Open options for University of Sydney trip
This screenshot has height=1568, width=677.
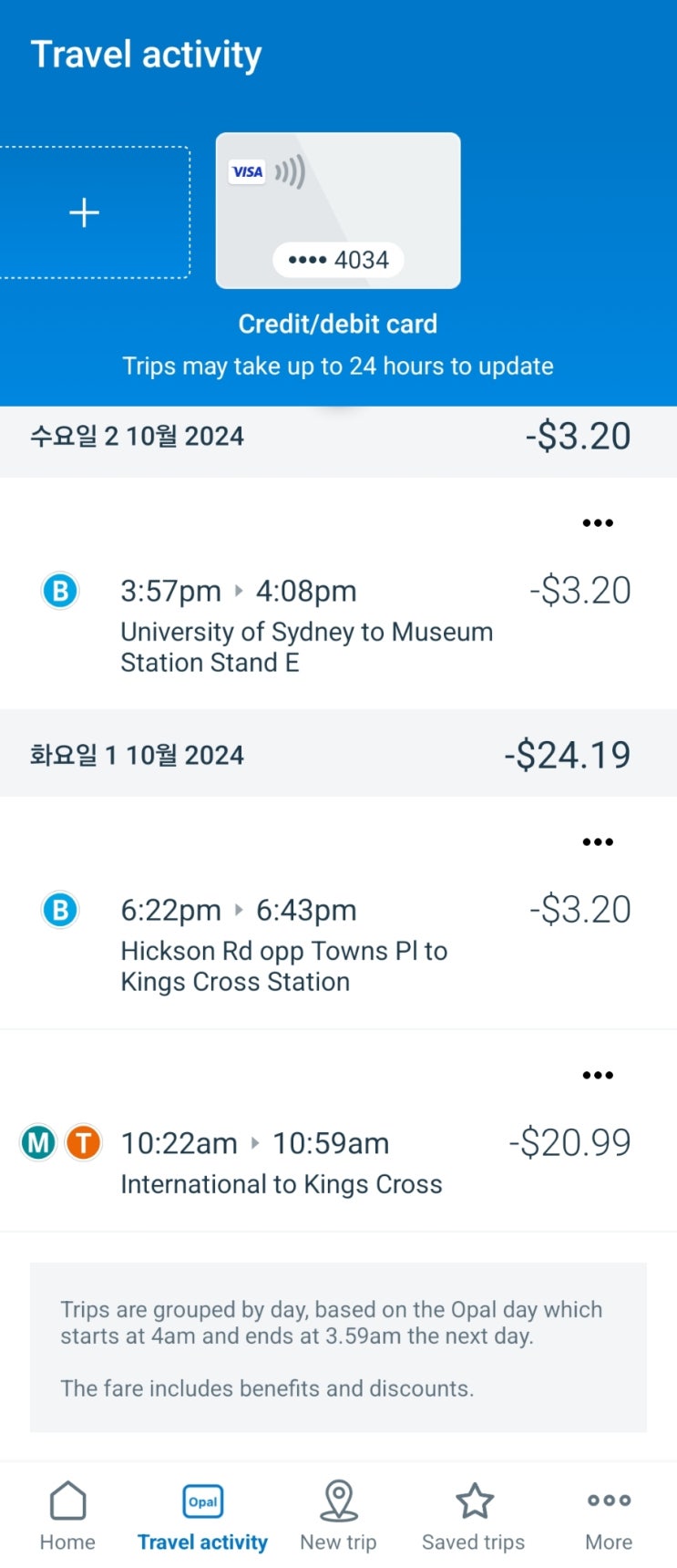tap(598, 523)
